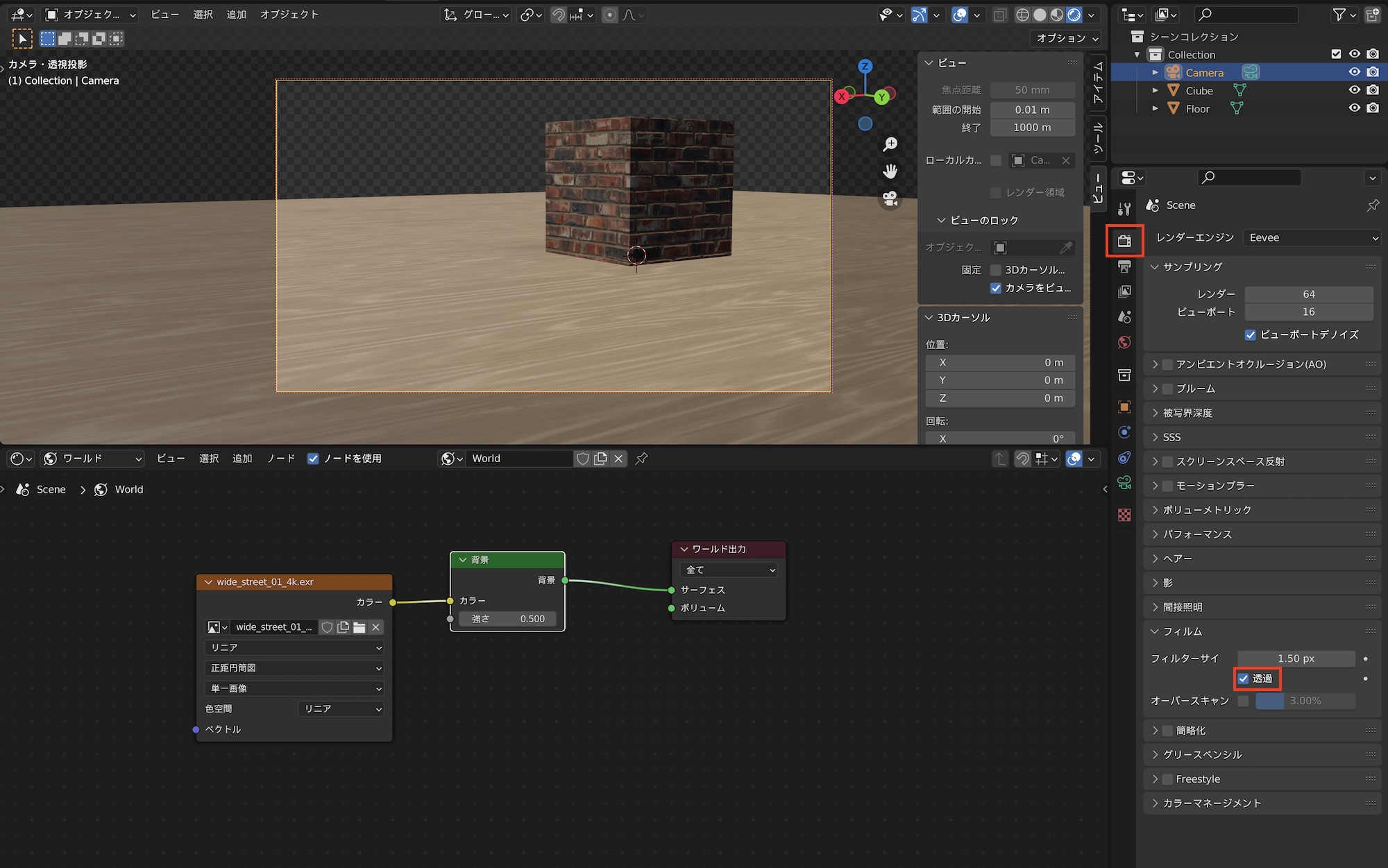Disable the 透過 (transparent) film checkbox
This screenshot has width=1388, height=868.
point(1244,679)
